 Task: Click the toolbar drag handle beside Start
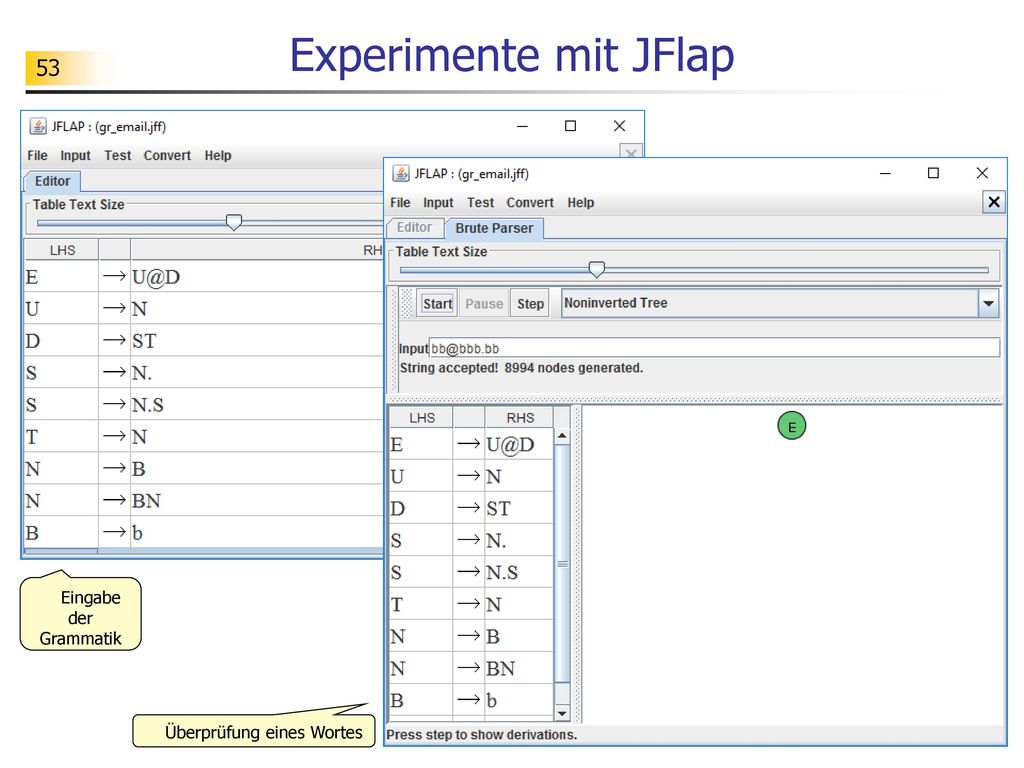click(406, 304)
